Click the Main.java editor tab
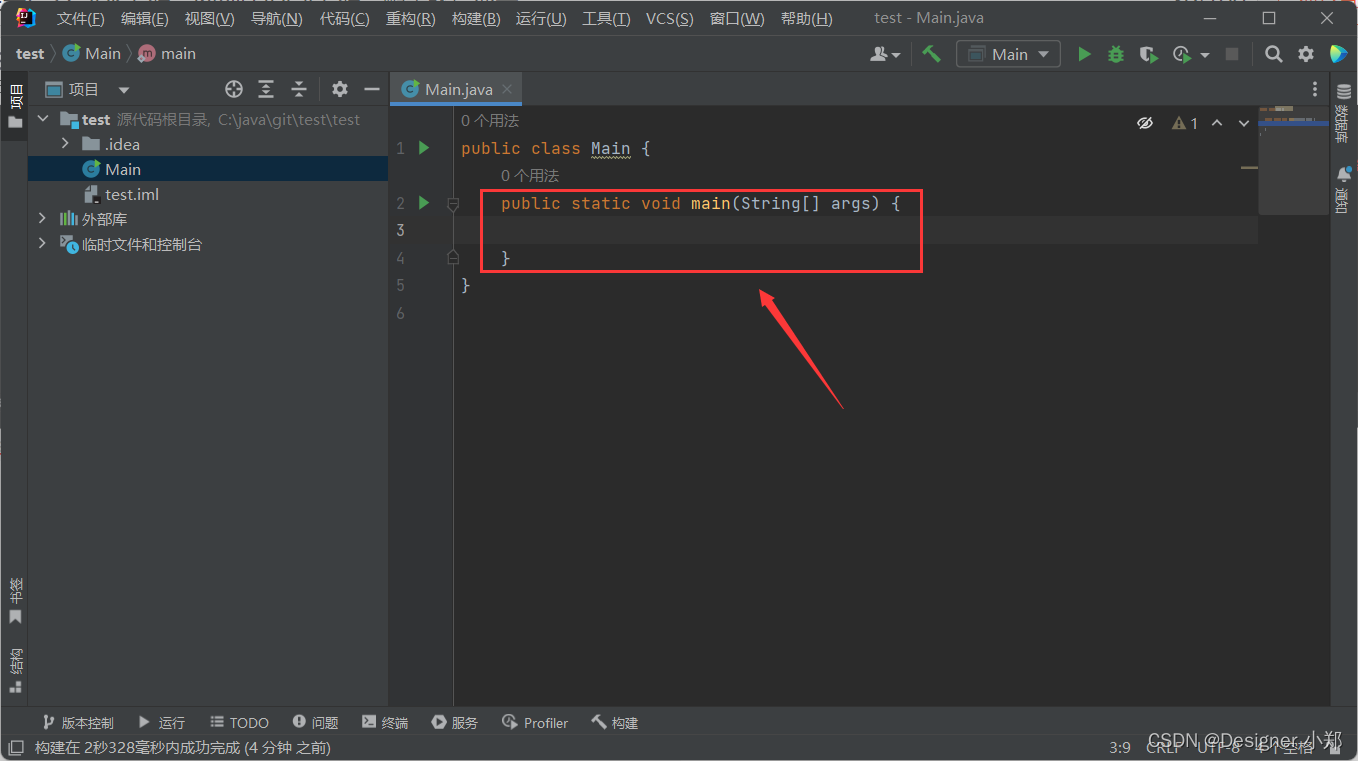1358x761 pixels. (455, 89)
